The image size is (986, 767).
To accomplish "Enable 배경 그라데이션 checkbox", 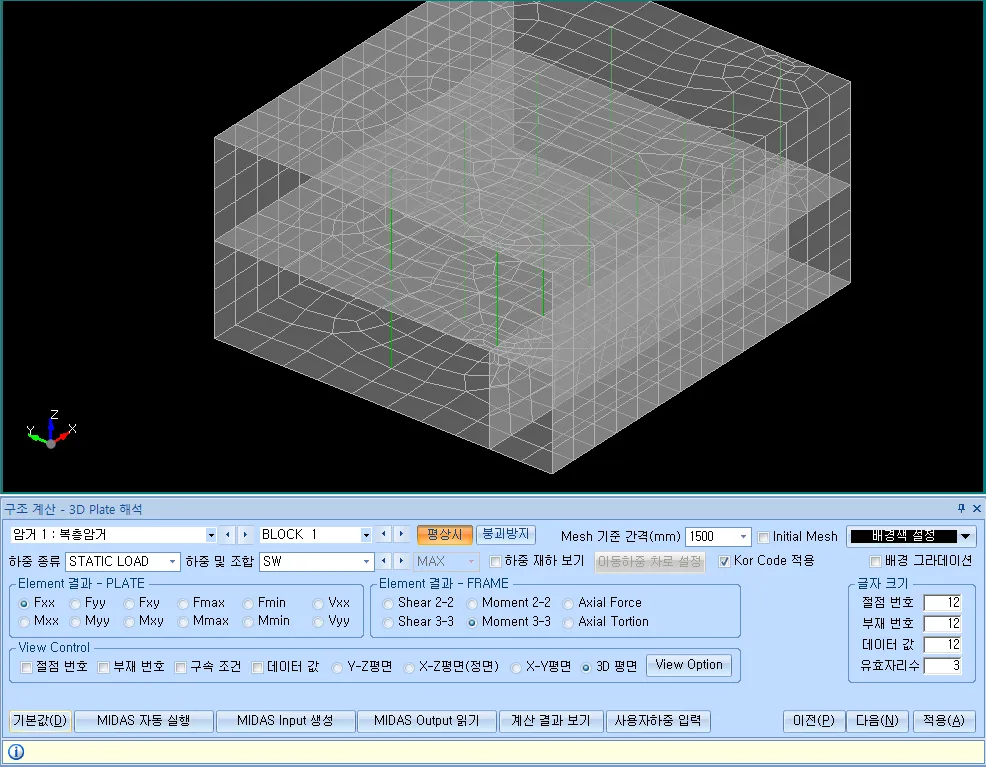I will [x=875, y=561].
